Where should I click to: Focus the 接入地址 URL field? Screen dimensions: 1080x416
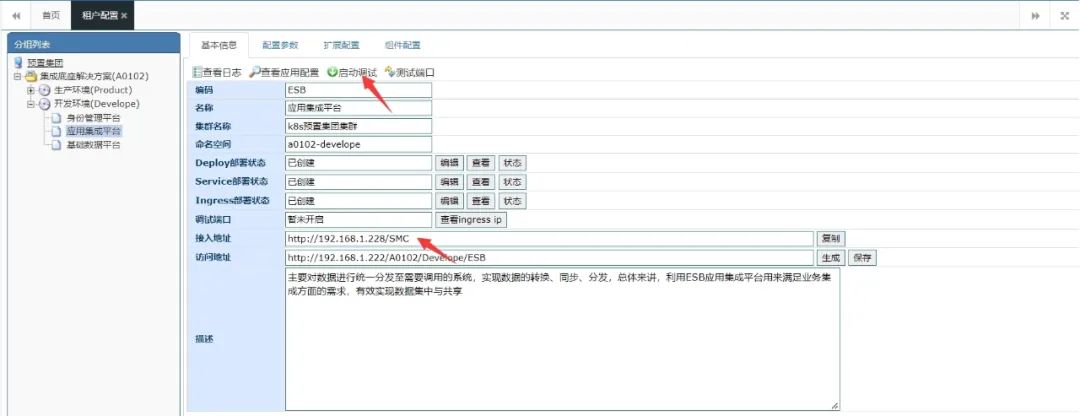tap(550, 239)
